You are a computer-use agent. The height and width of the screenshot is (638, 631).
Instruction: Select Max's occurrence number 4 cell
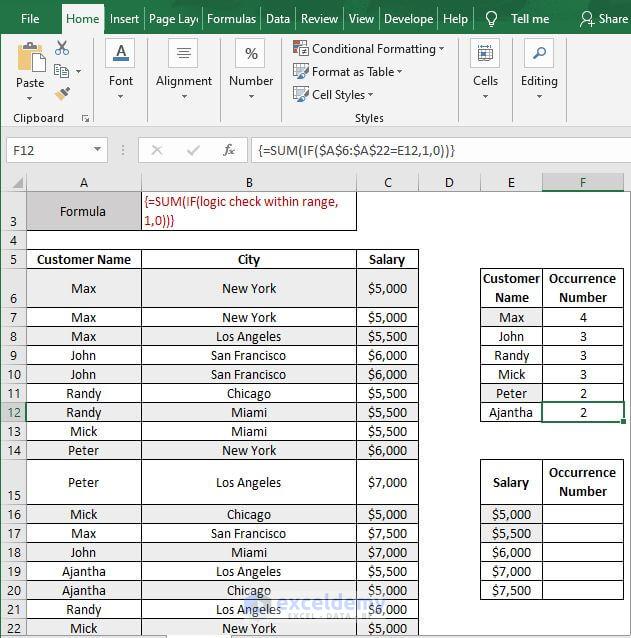(583, 317)
